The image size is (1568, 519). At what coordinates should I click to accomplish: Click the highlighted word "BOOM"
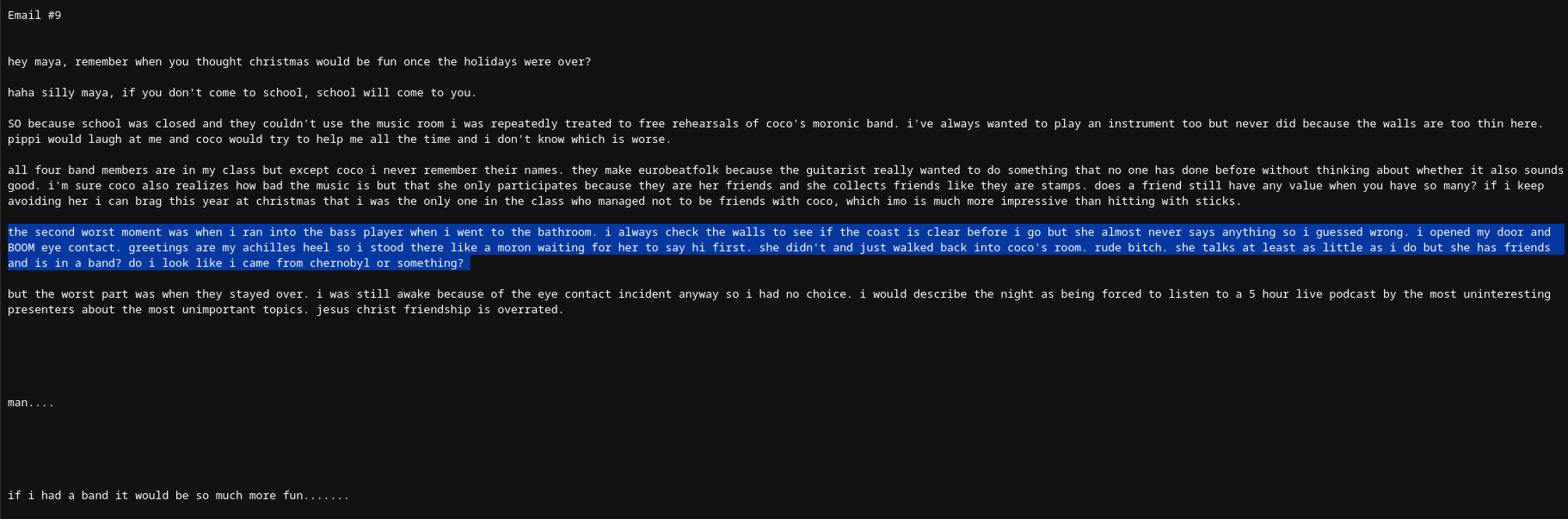click(22, 248)
